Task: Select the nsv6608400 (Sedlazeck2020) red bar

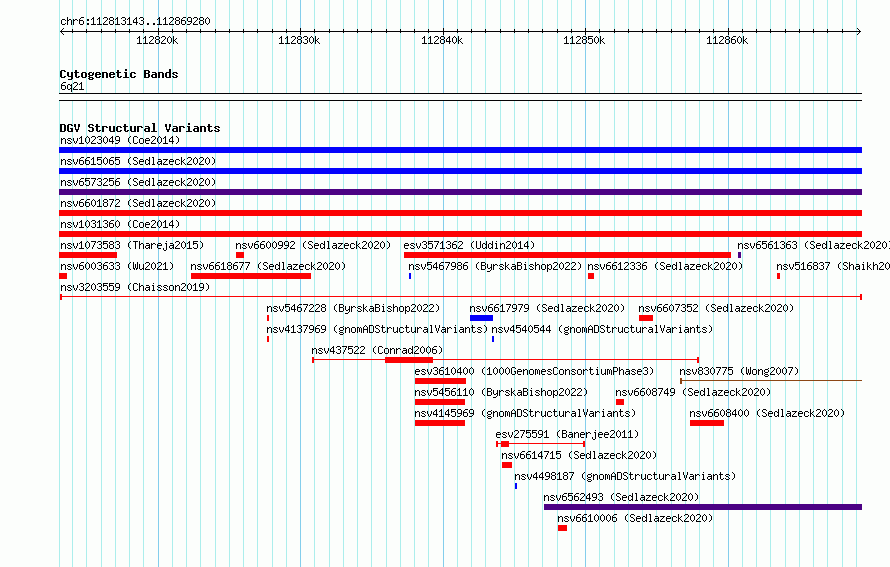Action: [707, 423]
